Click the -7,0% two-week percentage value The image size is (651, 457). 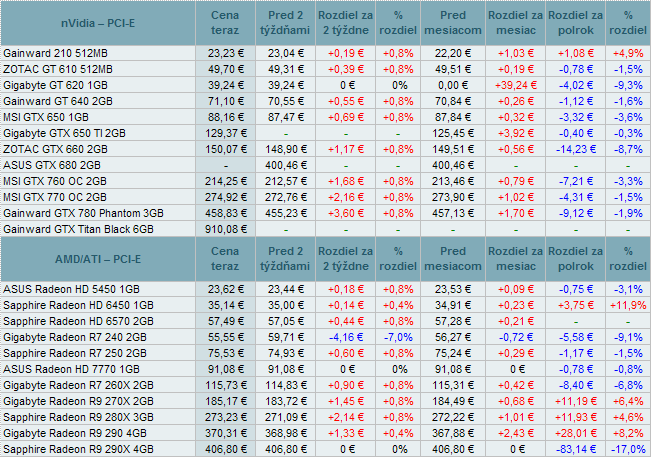(x=398, y=337)
